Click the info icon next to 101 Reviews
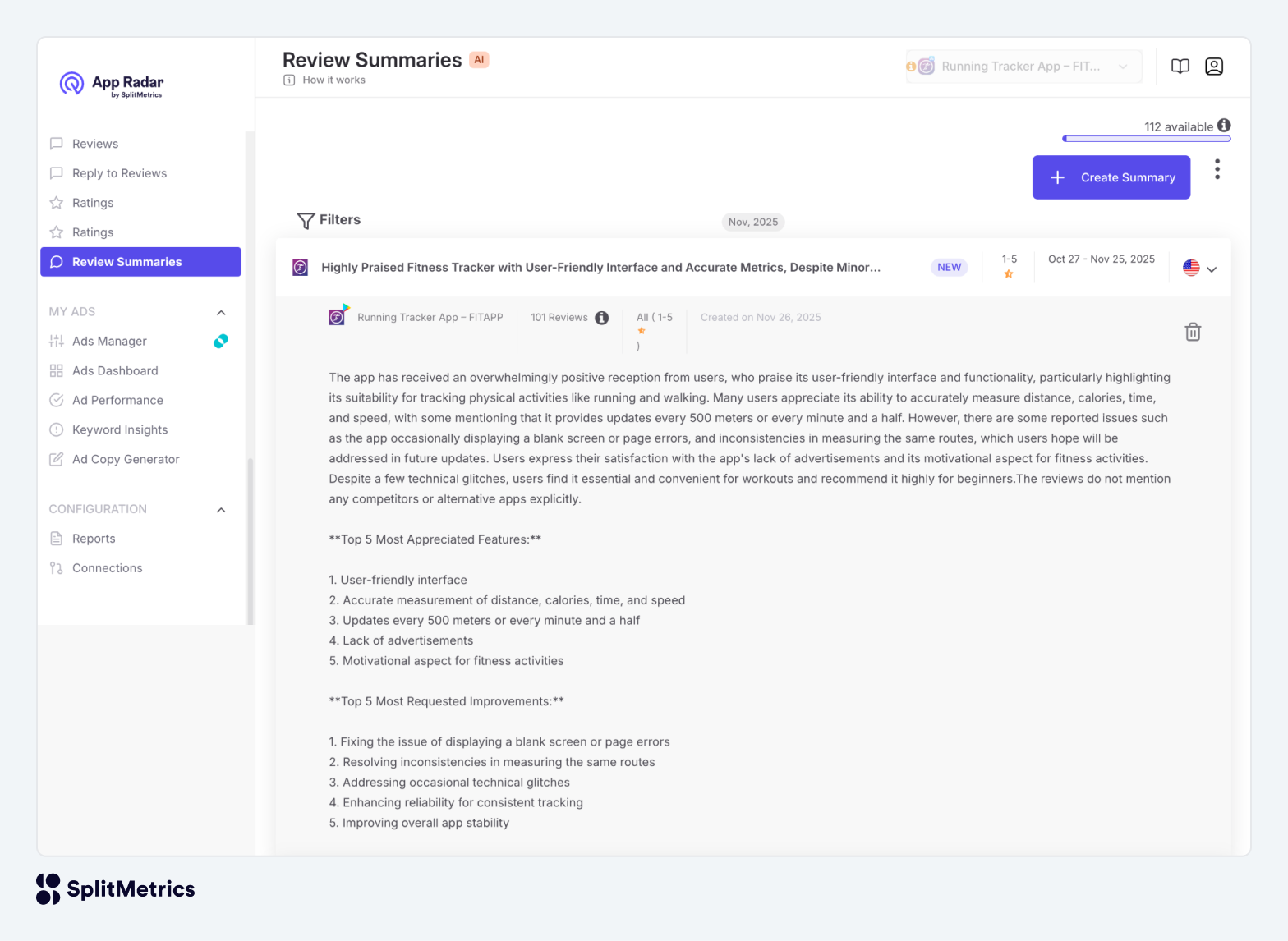 602,318
